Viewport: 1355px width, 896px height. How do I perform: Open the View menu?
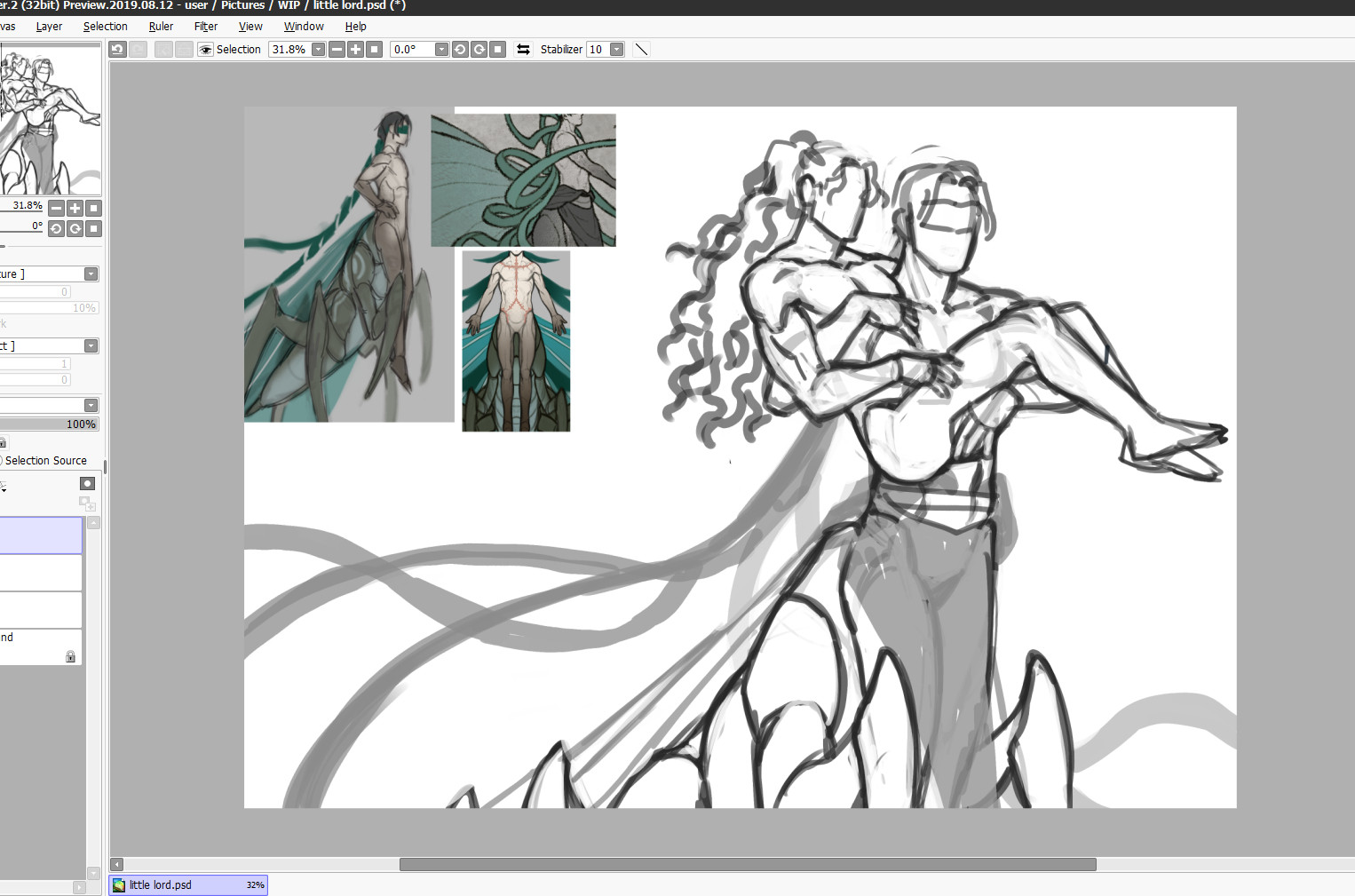click(250, 27)
